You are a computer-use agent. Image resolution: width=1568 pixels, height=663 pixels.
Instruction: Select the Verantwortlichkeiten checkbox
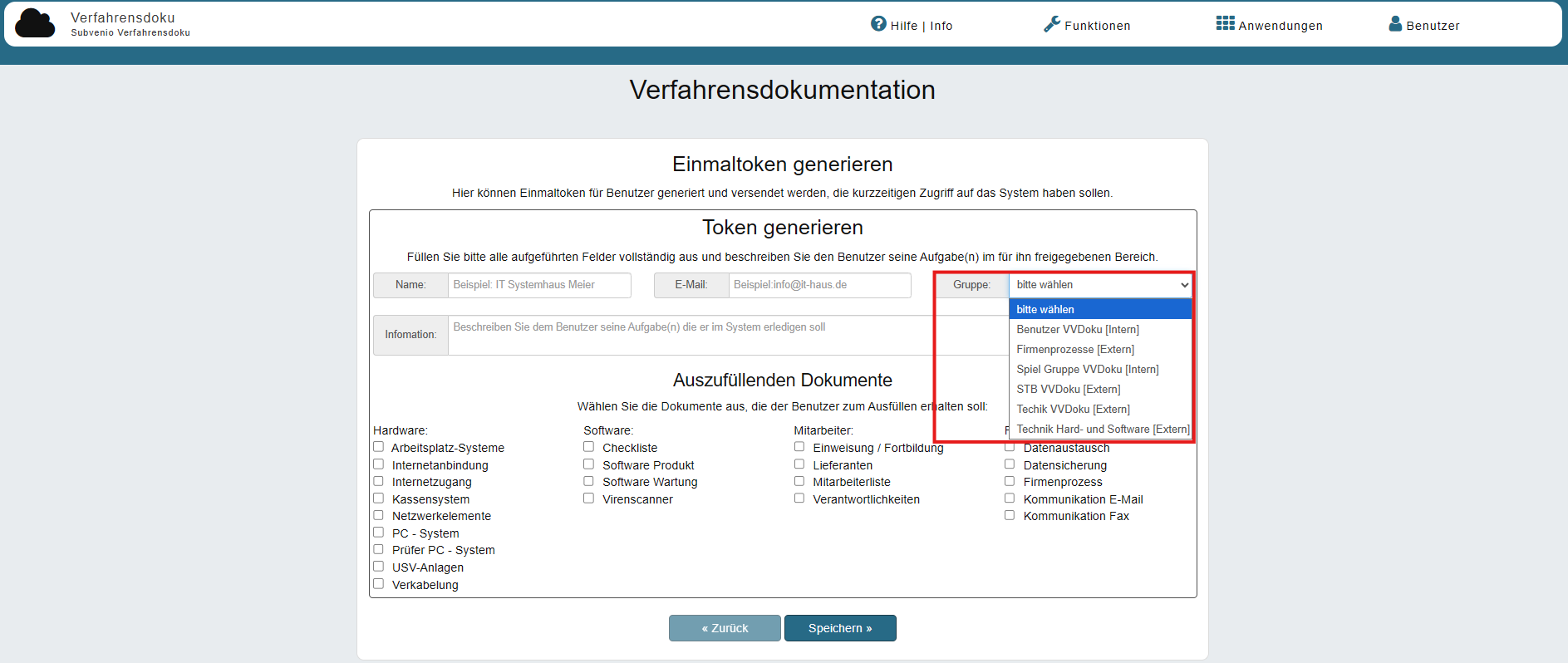(799, 498)
